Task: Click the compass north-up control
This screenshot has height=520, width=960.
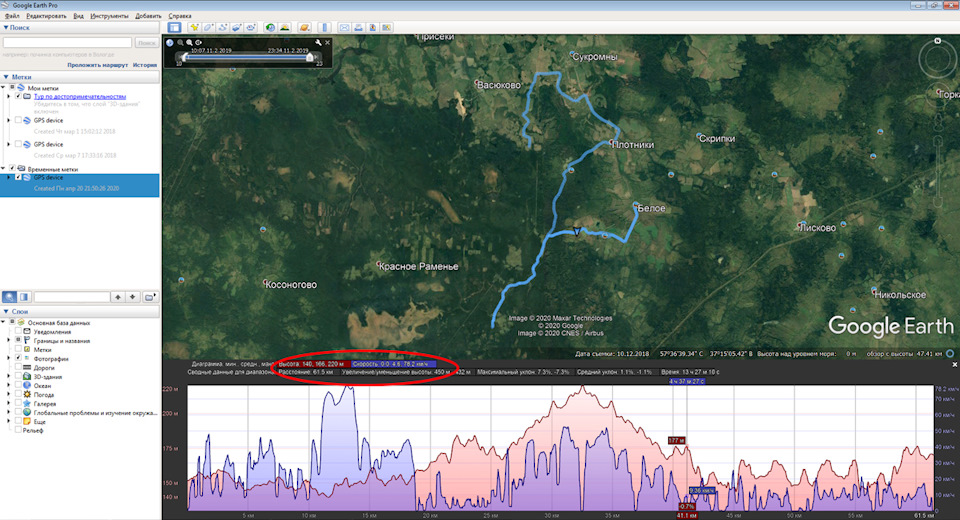Action: 937,41
